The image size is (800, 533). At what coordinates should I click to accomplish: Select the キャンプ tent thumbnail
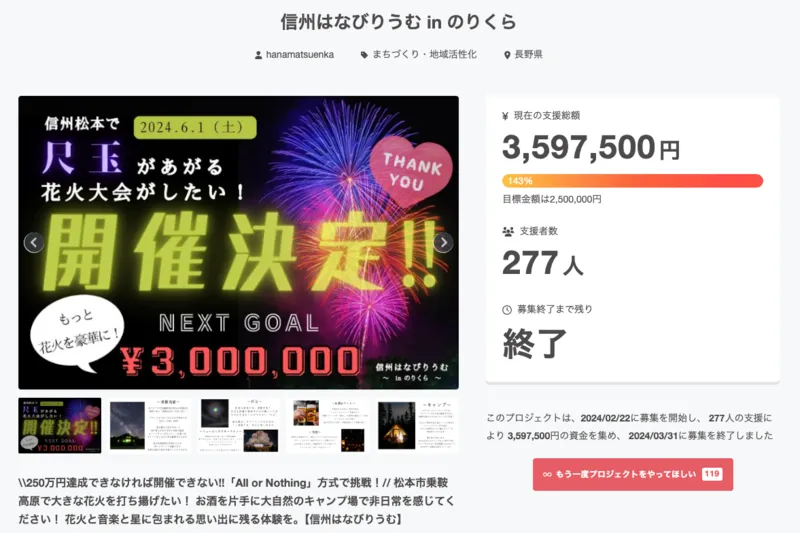coord(414,425)
